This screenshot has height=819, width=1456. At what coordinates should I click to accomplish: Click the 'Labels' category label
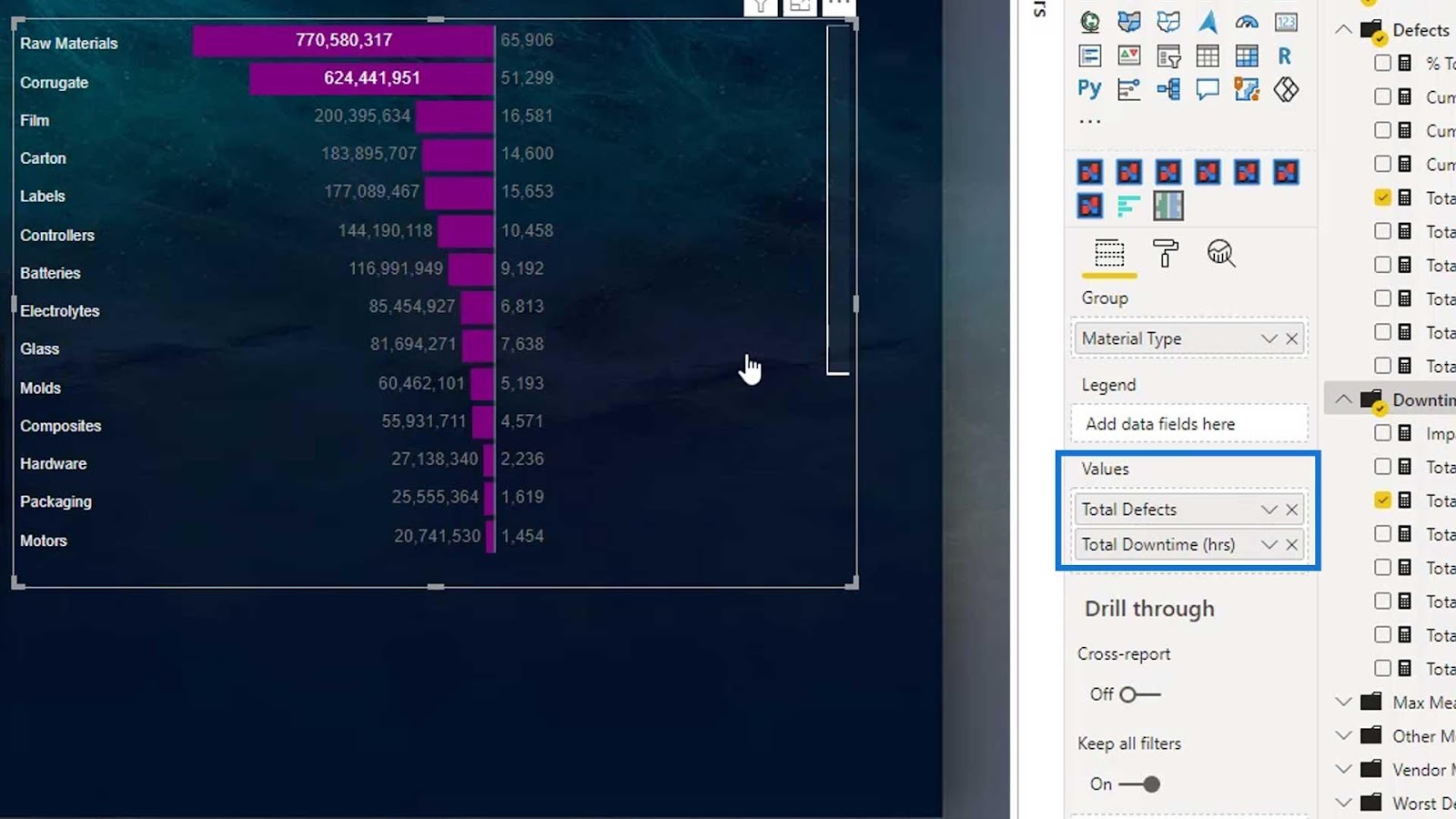(x=43, y=197)
